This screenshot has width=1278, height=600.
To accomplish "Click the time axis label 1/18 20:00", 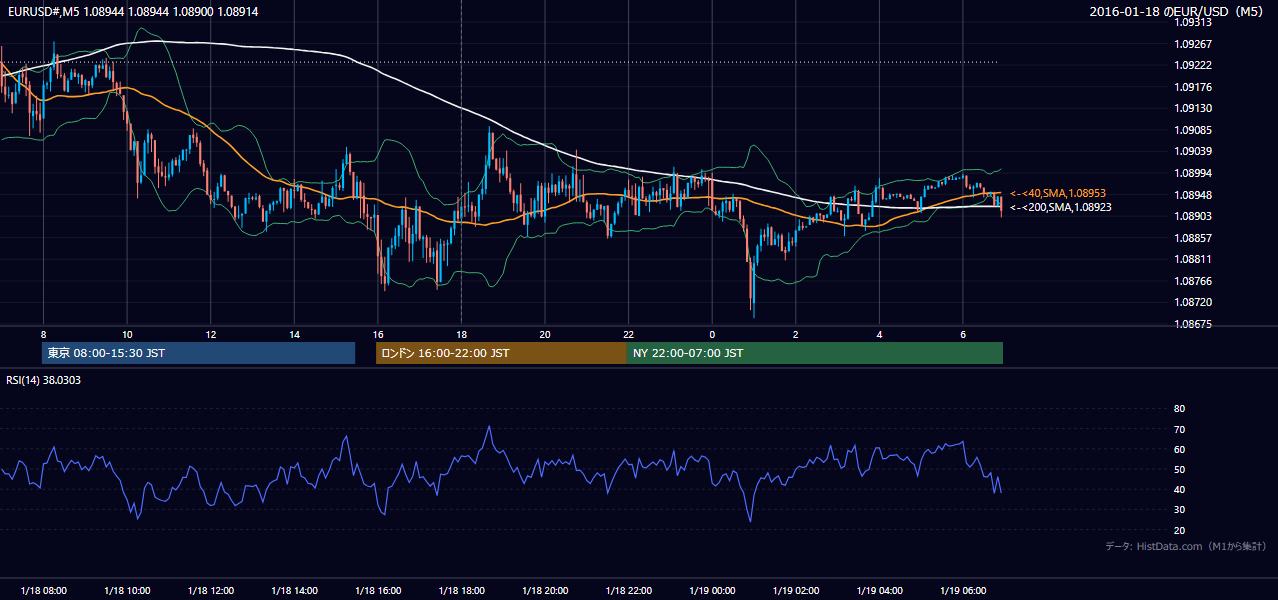I will 545,591.
